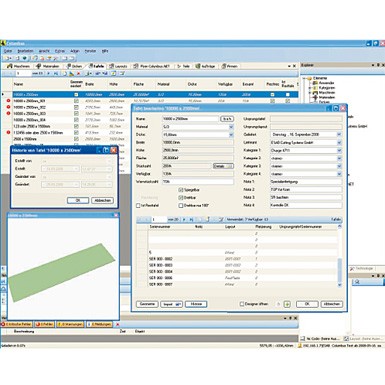
Task: Open the Kategorie 4 dropdown
Action: [x=339, y=174]
